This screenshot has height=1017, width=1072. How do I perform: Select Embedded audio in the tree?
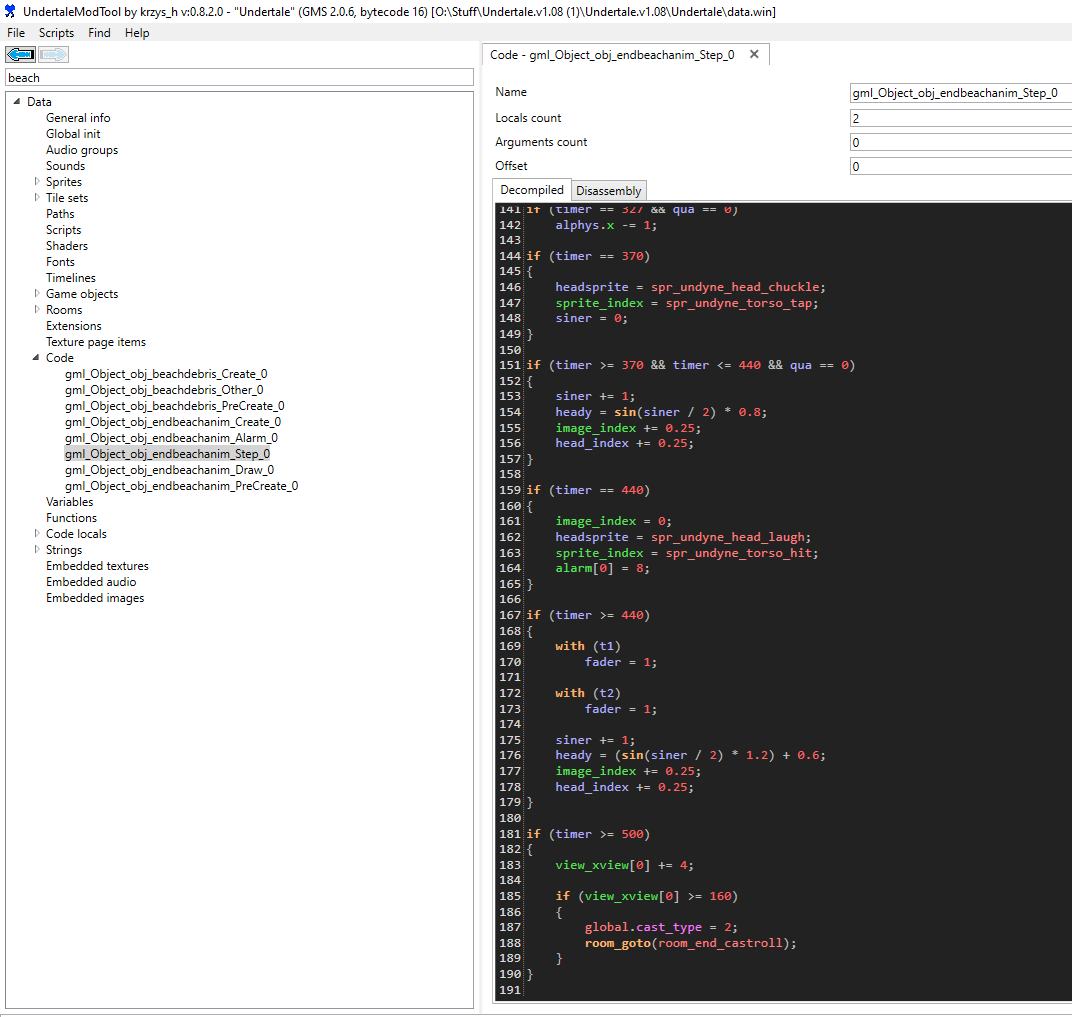tap(91, 582)
